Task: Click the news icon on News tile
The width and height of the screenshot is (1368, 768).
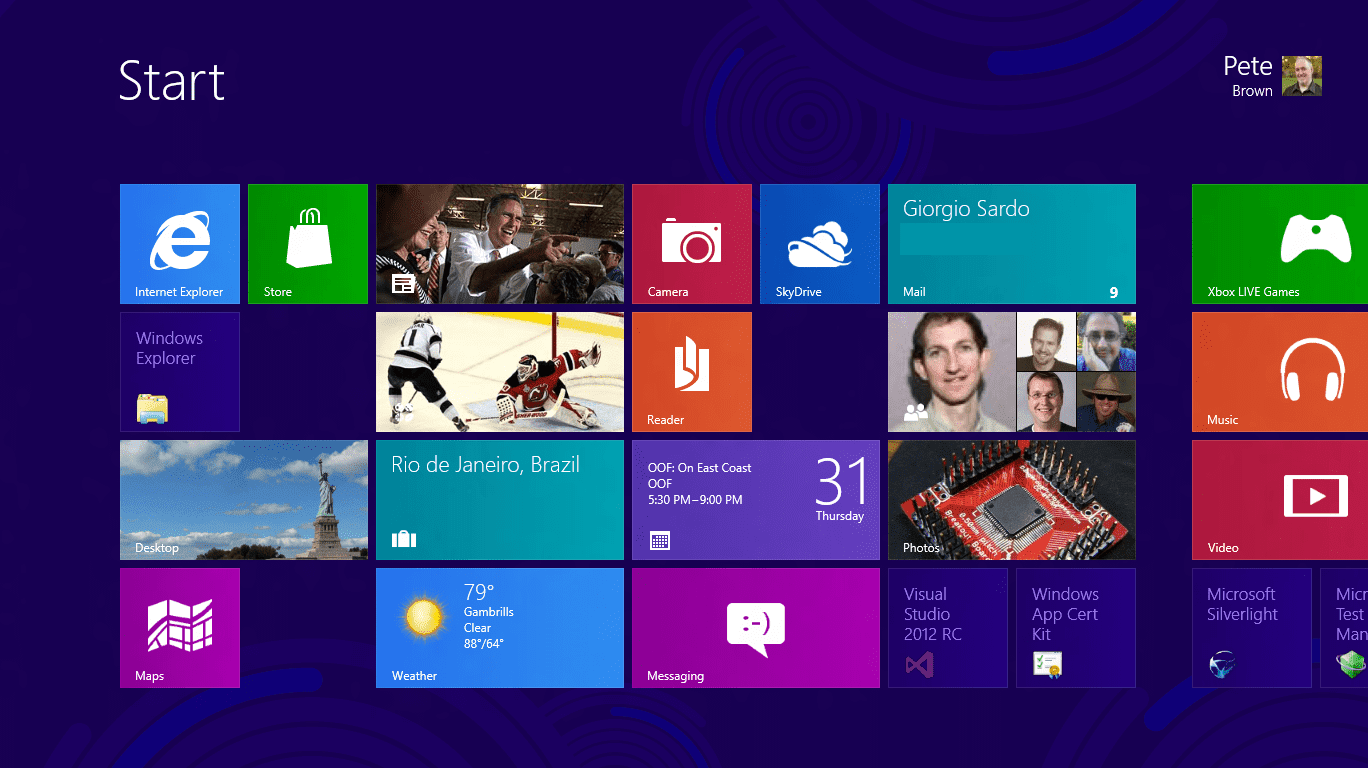Action: (403, 284)
